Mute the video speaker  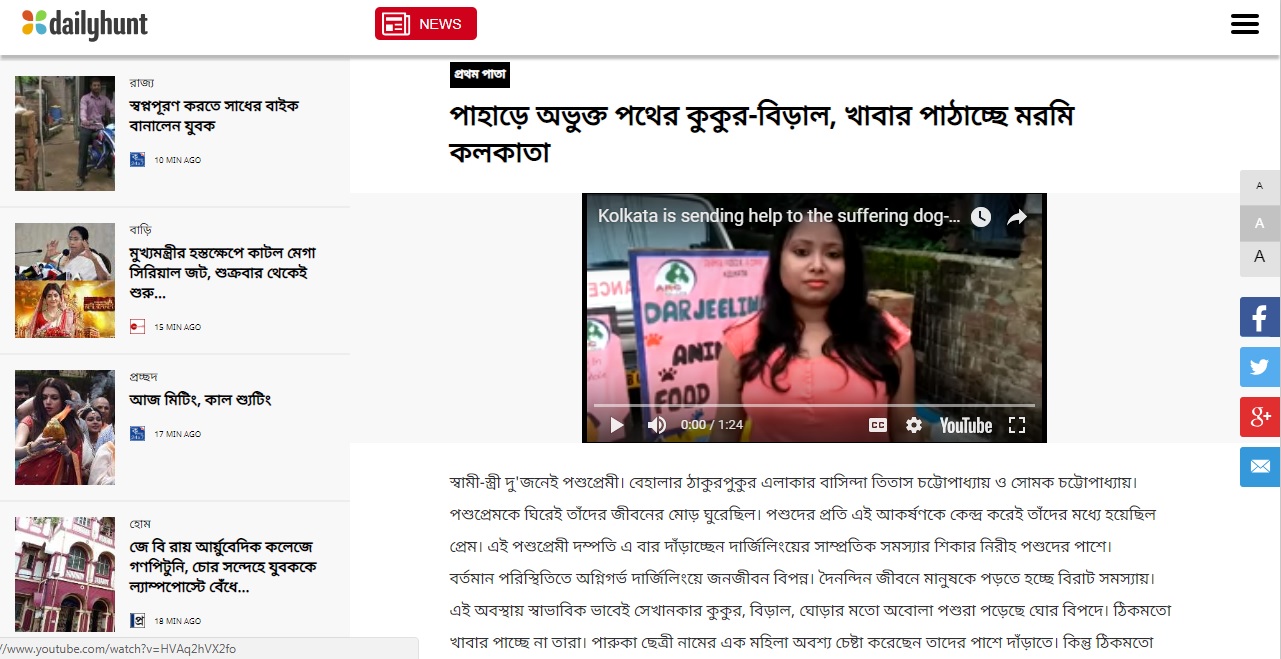tap(656, 425)
